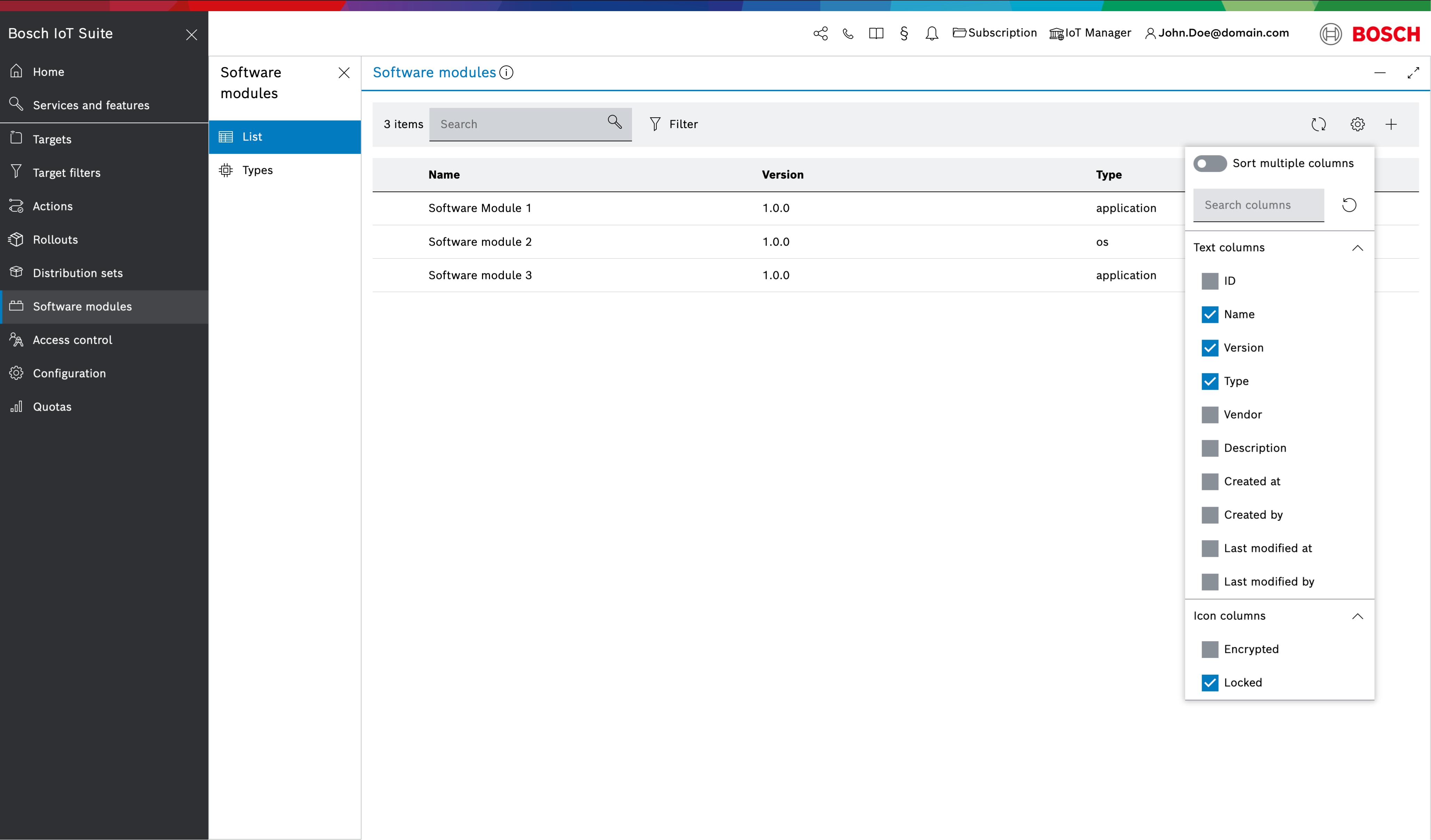Click the settings gear icon in list view

1357,124
